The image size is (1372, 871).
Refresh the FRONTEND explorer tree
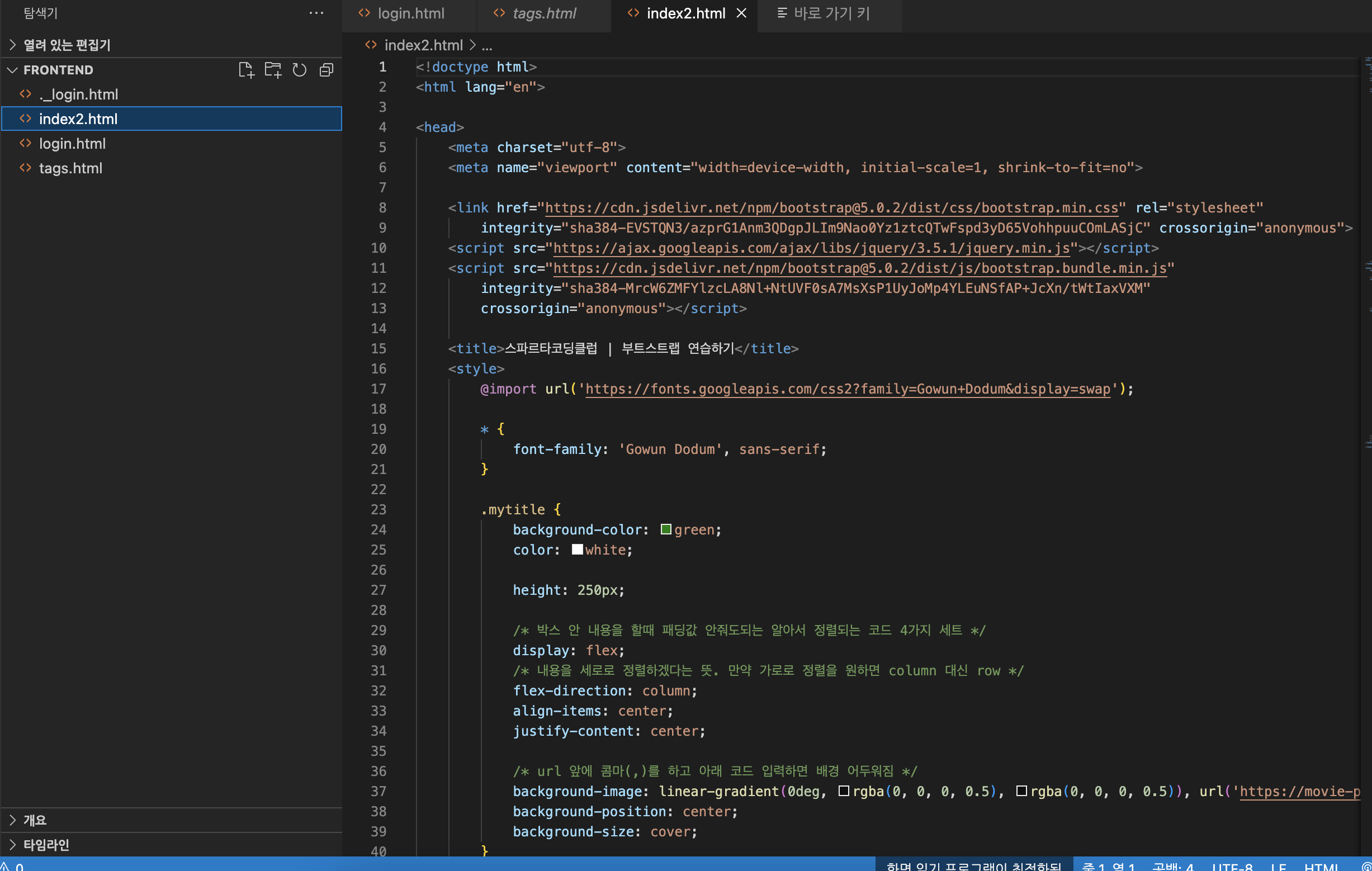(x=300, y=70)
